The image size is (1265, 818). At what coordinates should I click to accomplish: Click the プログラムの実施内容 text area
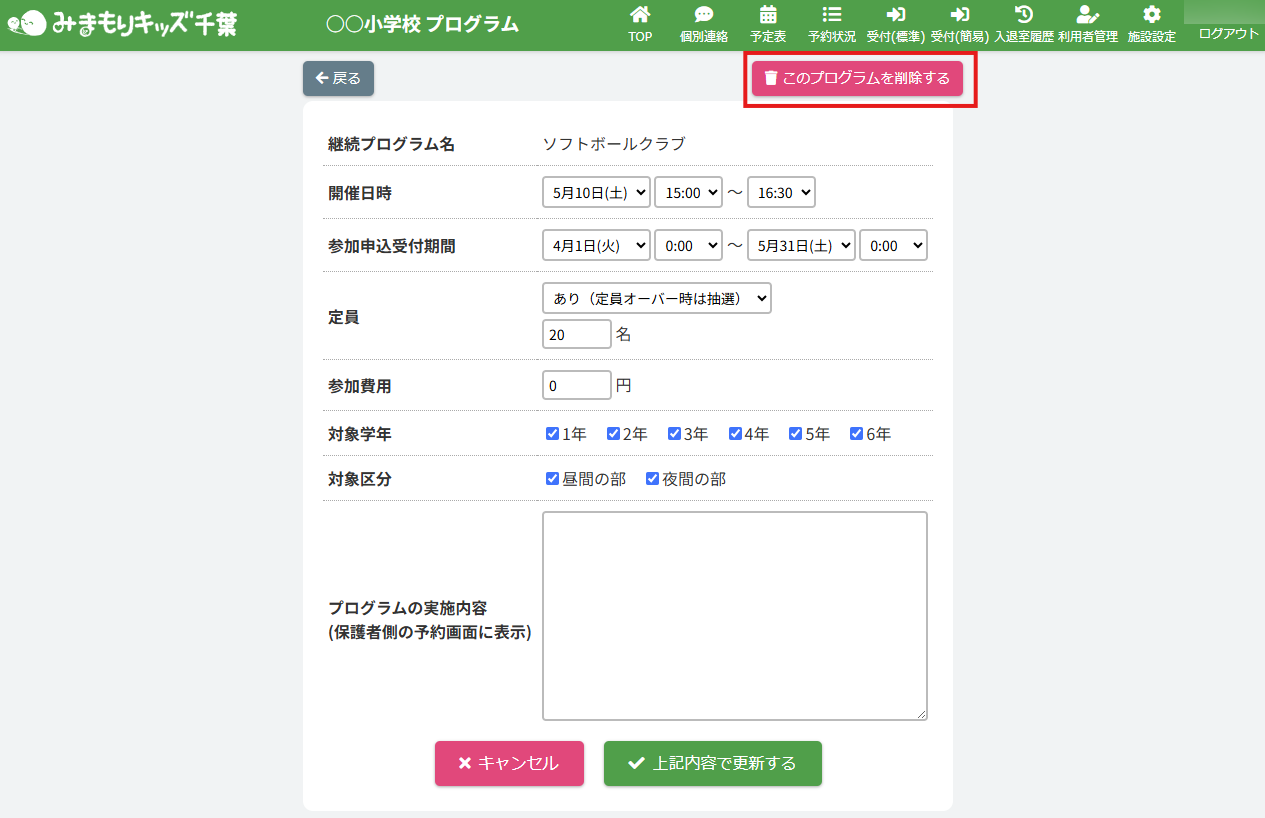coord(734,615)
